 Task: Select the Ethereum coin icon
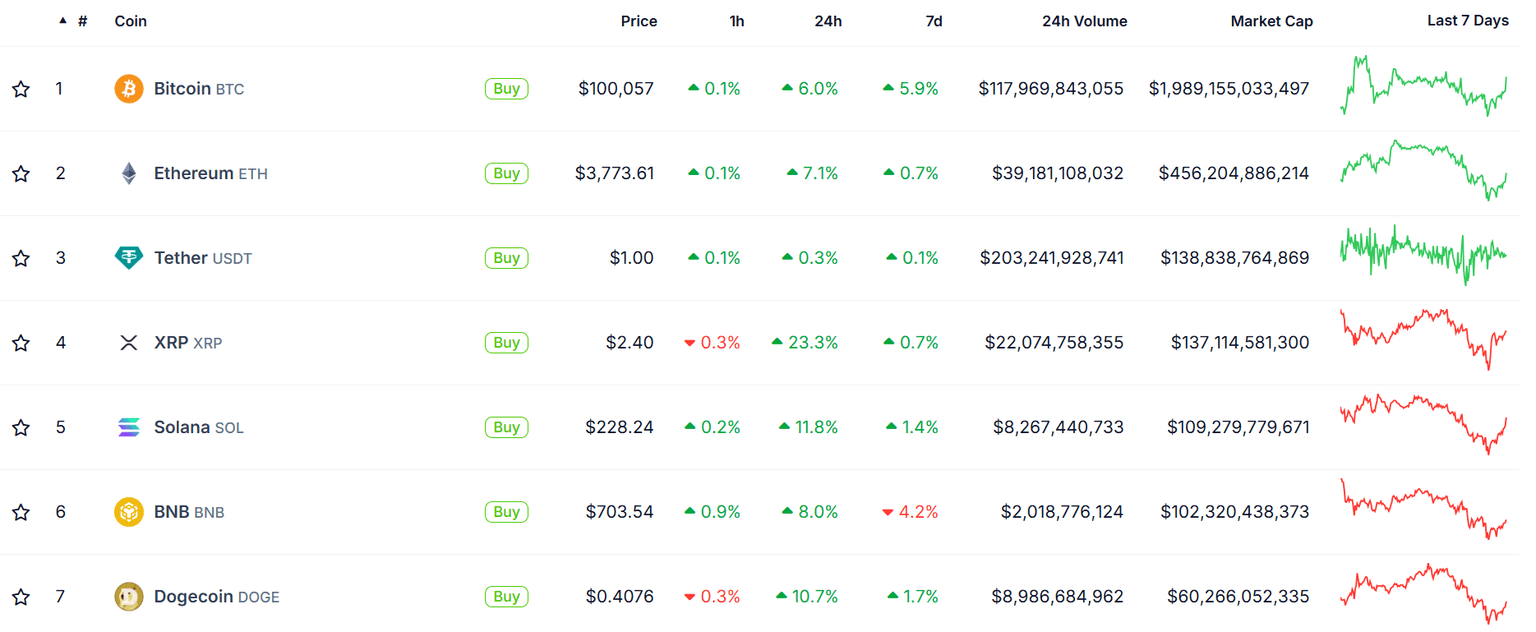(x=128, y=172)
